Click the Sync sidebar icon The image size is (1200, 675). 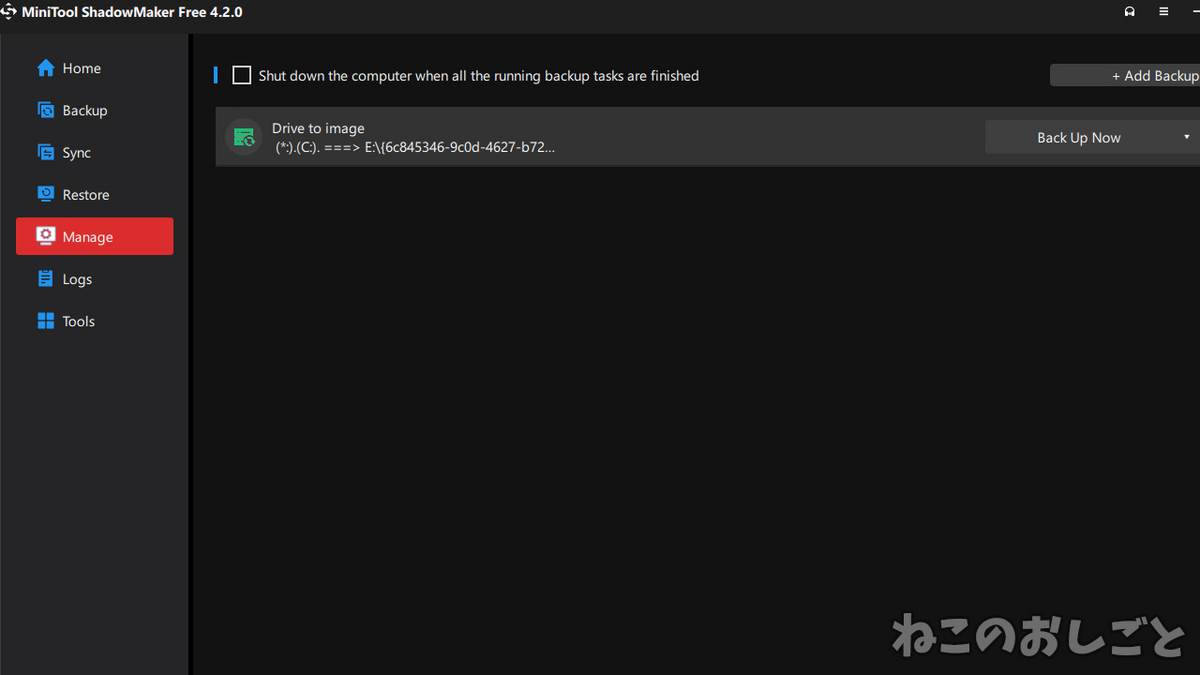pyautogui.click(x=45, y=153)
